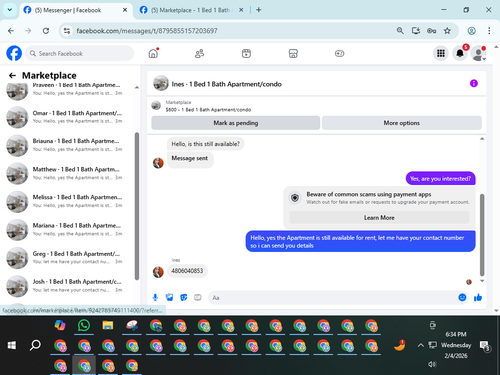Image resolution: width=500 pixels, height=375 pixels.
Task: Open the Marketplace storefront icon
Action: (x=293, y=53)
